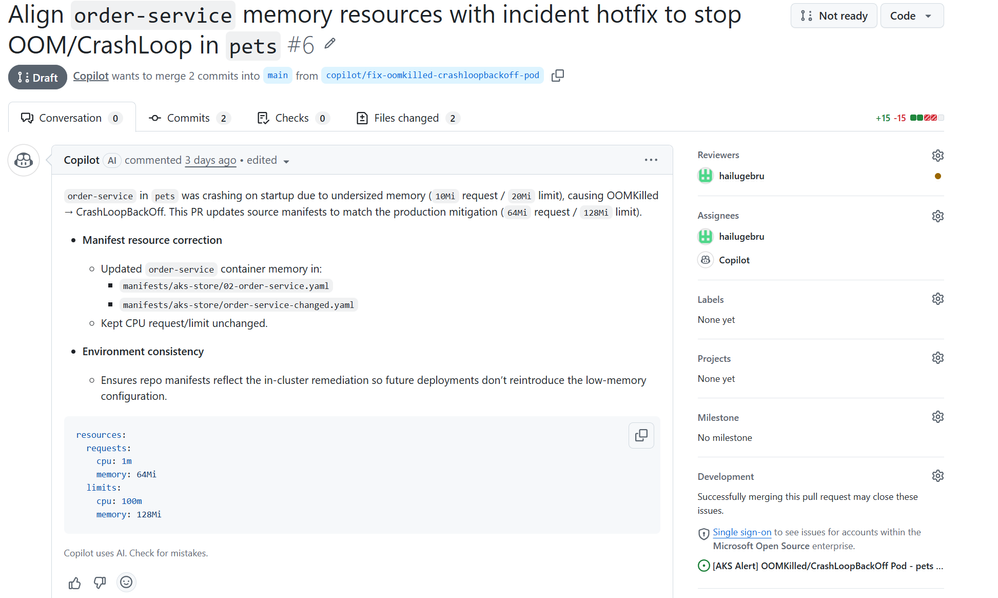Switch to the Files changed tab

point(407,118)
